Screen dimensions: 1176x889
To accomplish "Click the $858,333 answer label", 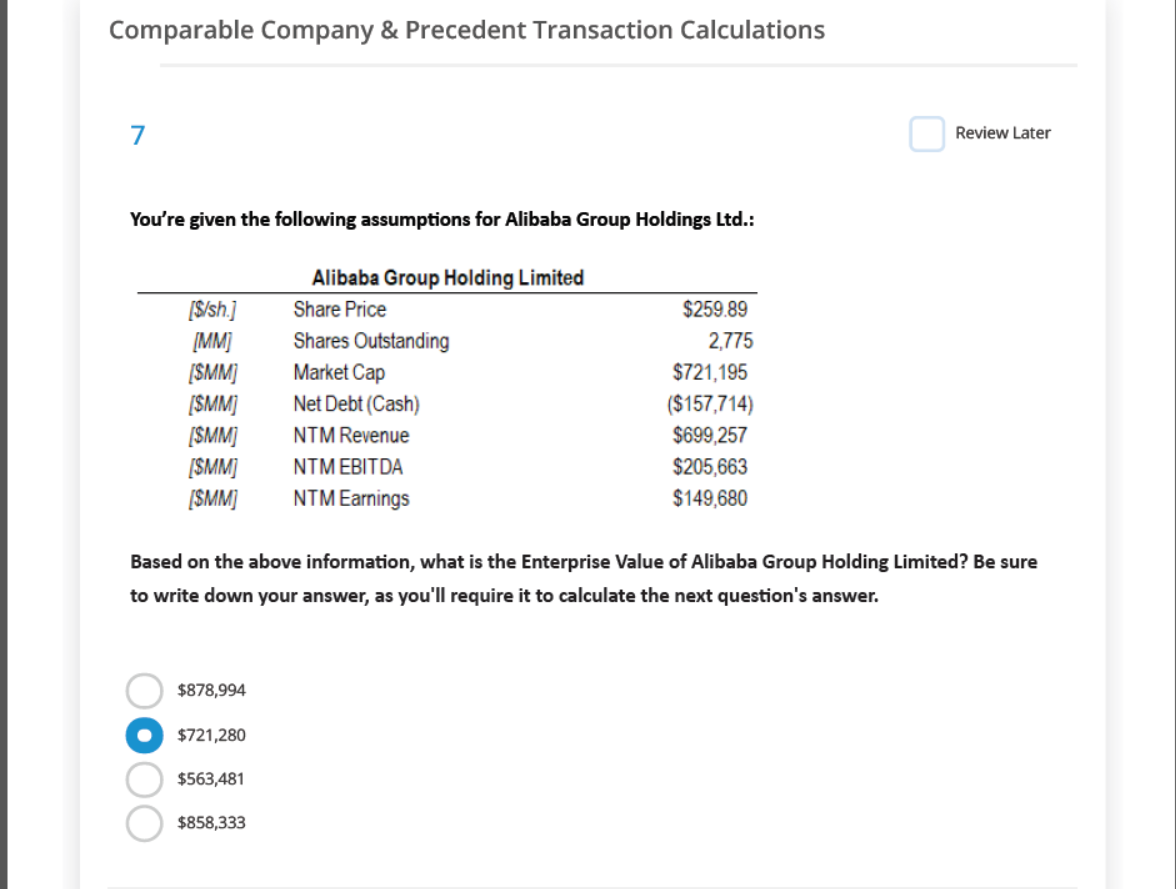I will click(x=212, y=822).
